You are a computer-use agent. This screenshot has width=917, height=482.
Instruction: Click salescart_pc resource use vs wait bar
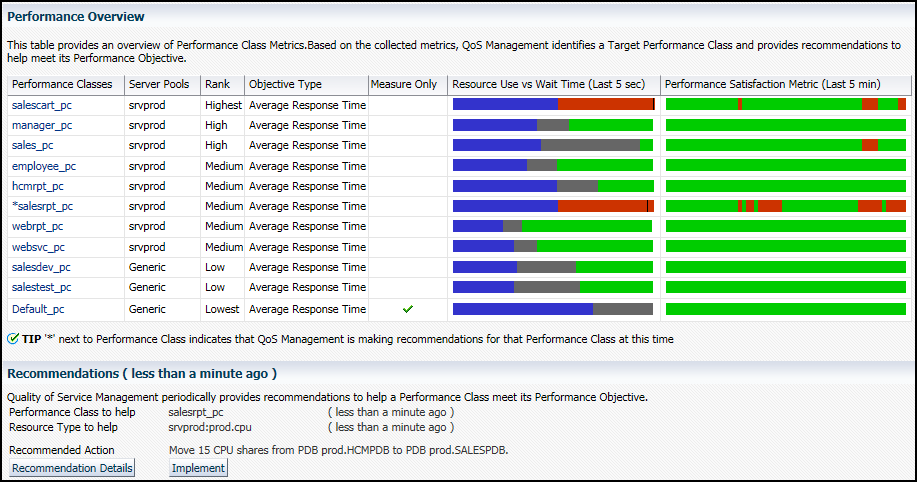(553, 104)
